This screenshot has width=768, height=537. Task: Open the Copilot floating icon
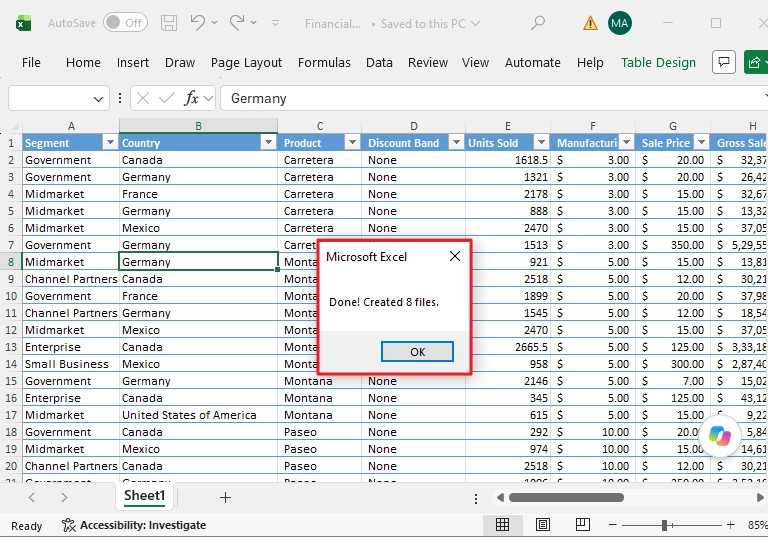pyautogui.click(x=720, y=435)
